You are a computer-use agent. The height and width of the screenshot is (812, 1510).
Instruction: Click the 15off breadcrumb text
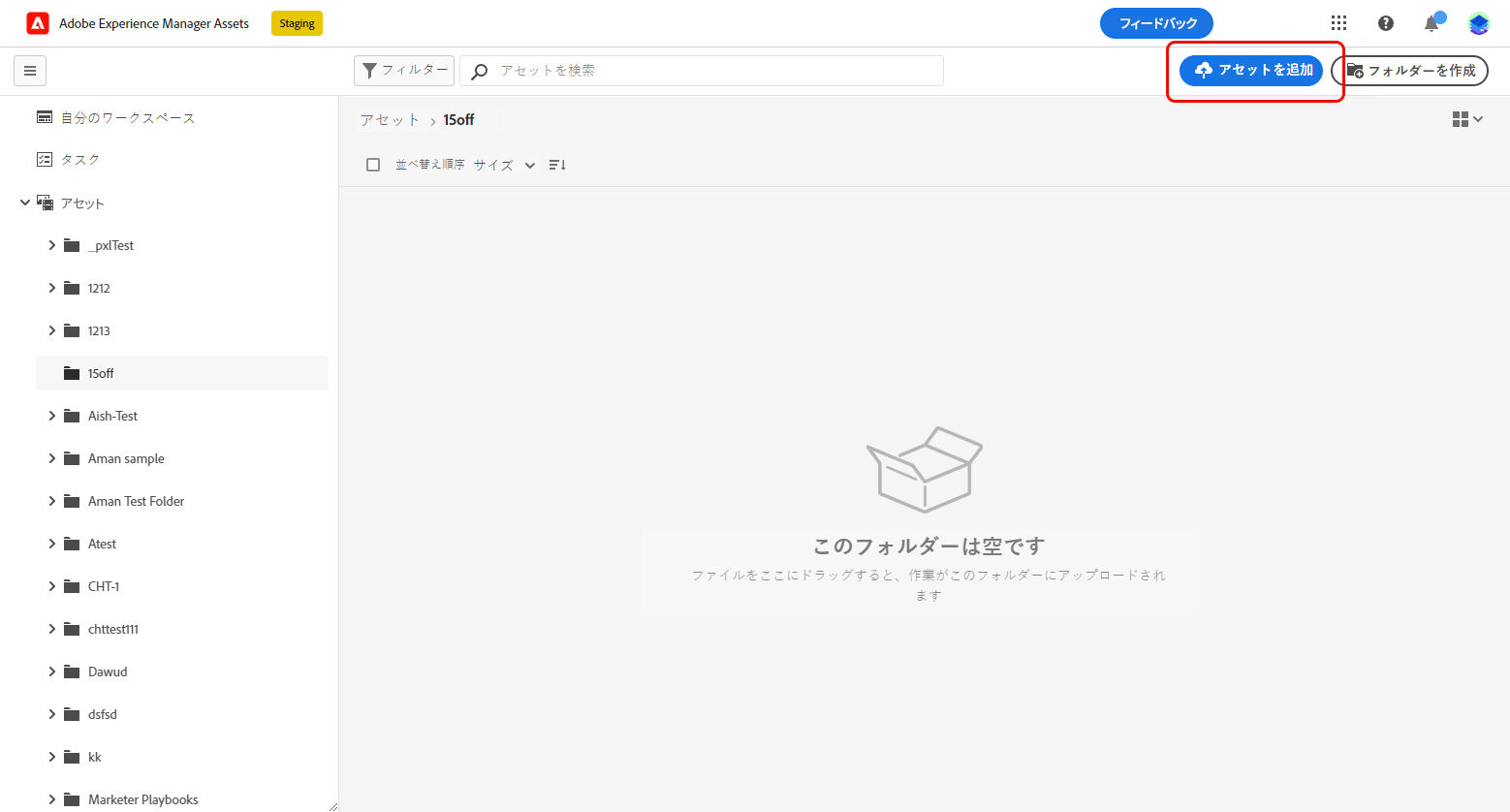[458, 120]
